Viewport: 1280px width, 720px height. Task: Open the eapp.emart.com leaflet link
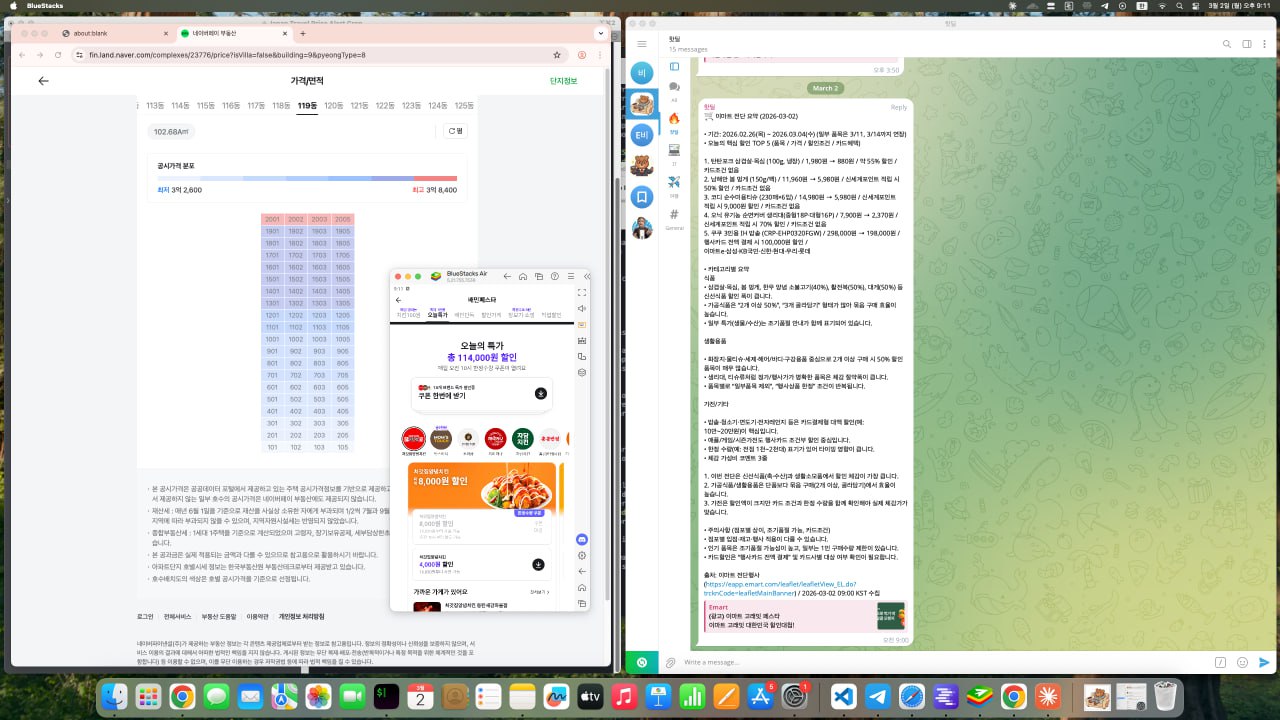click(779, 588)
